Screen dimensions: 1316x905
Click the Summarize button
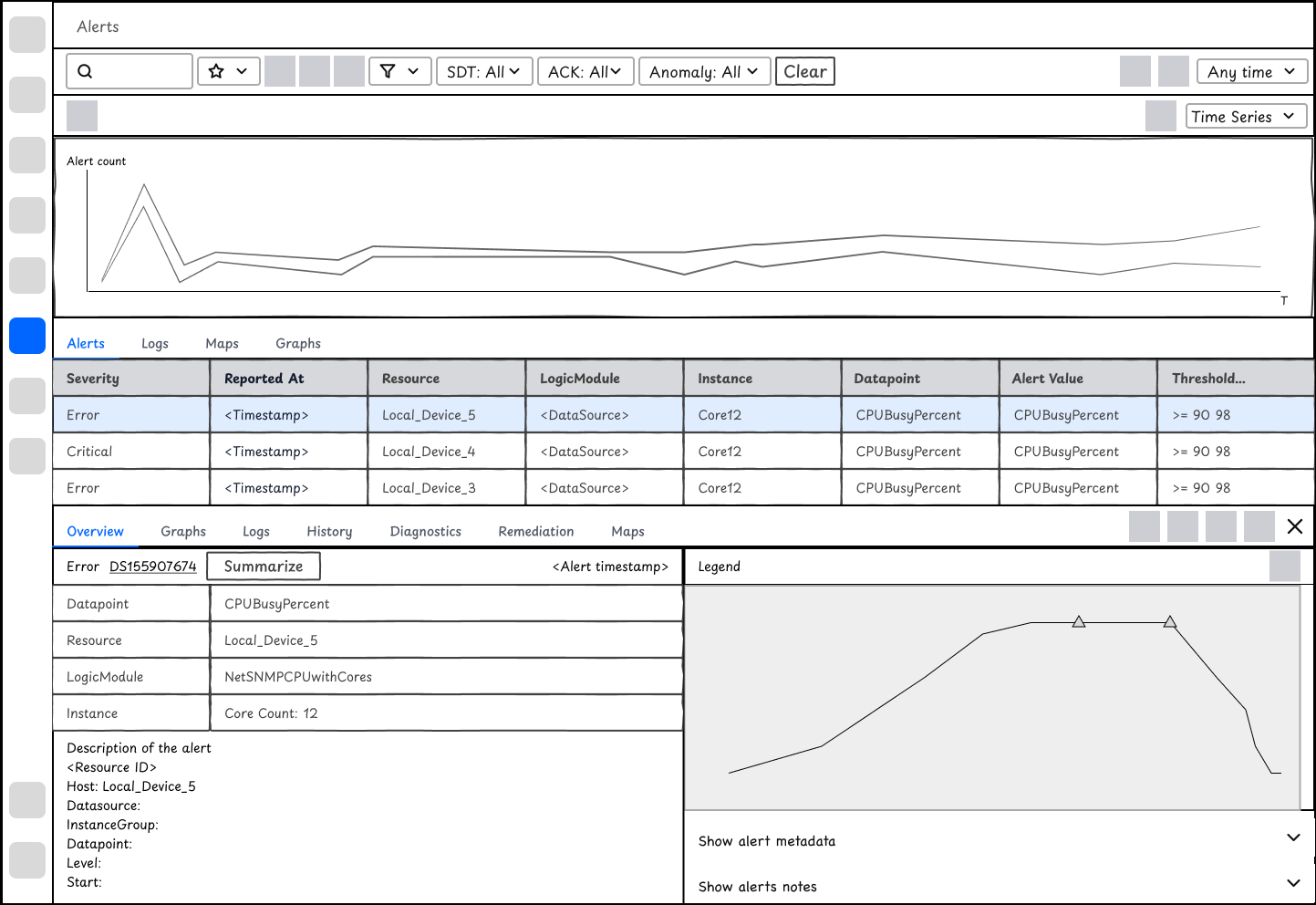coord(264,567)
